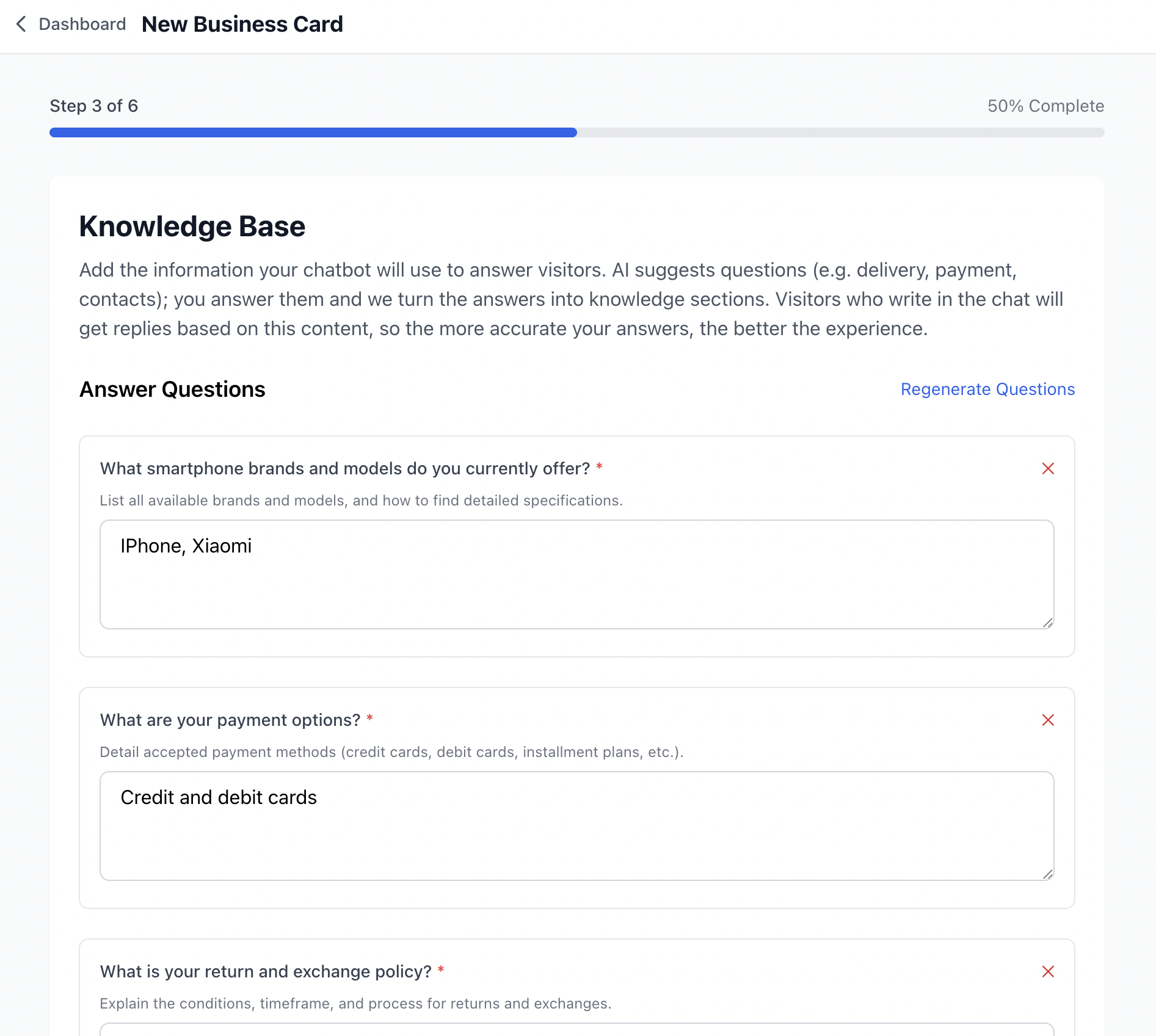Click the resize grip on the payment options textarea

coord(1048,874)
